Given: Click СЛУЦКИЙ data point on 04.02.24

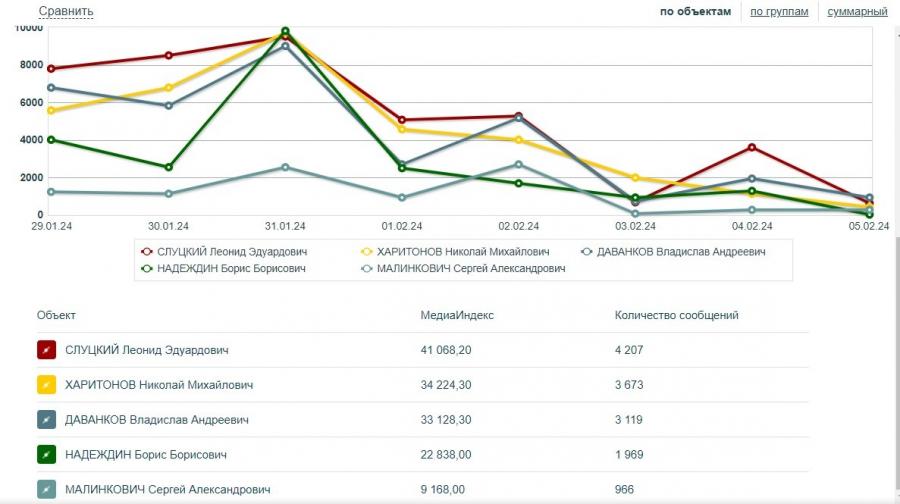Looking at the screenshot, I should pos(751,148).
